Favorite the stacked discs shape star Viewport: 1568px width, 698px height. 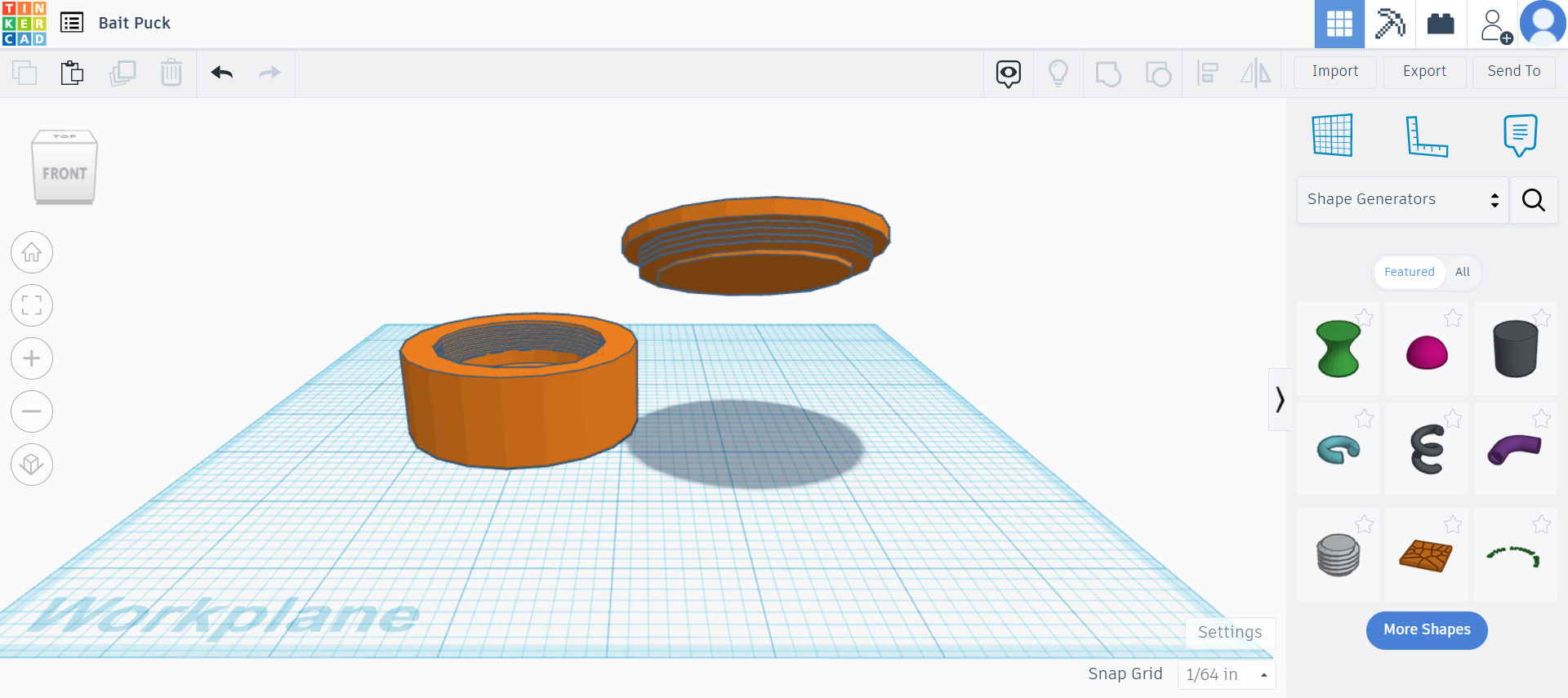coord(1365,524)
